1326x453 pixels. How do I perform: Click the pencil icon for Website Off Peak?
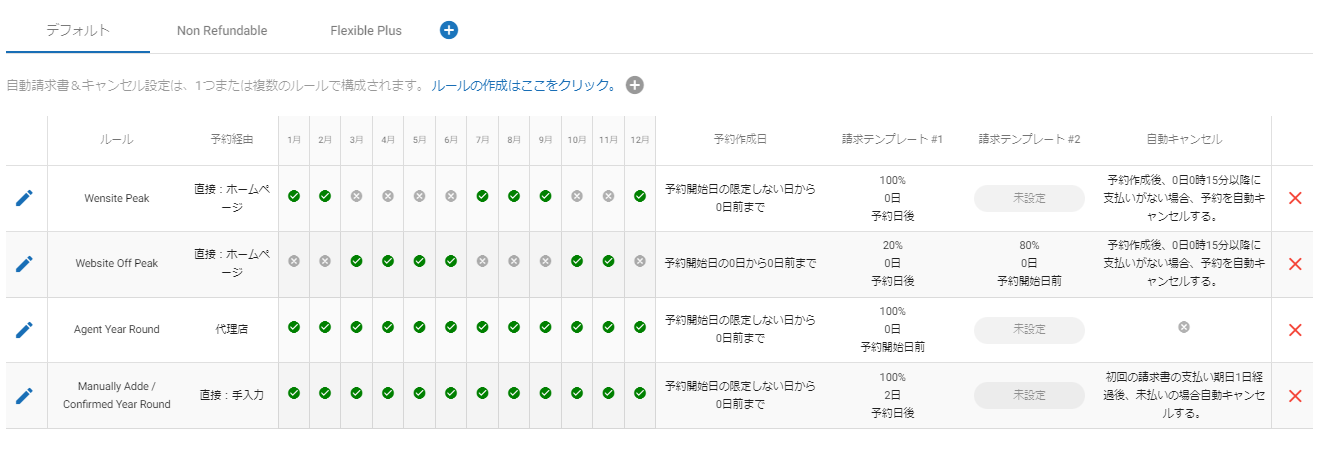point(24,263)
